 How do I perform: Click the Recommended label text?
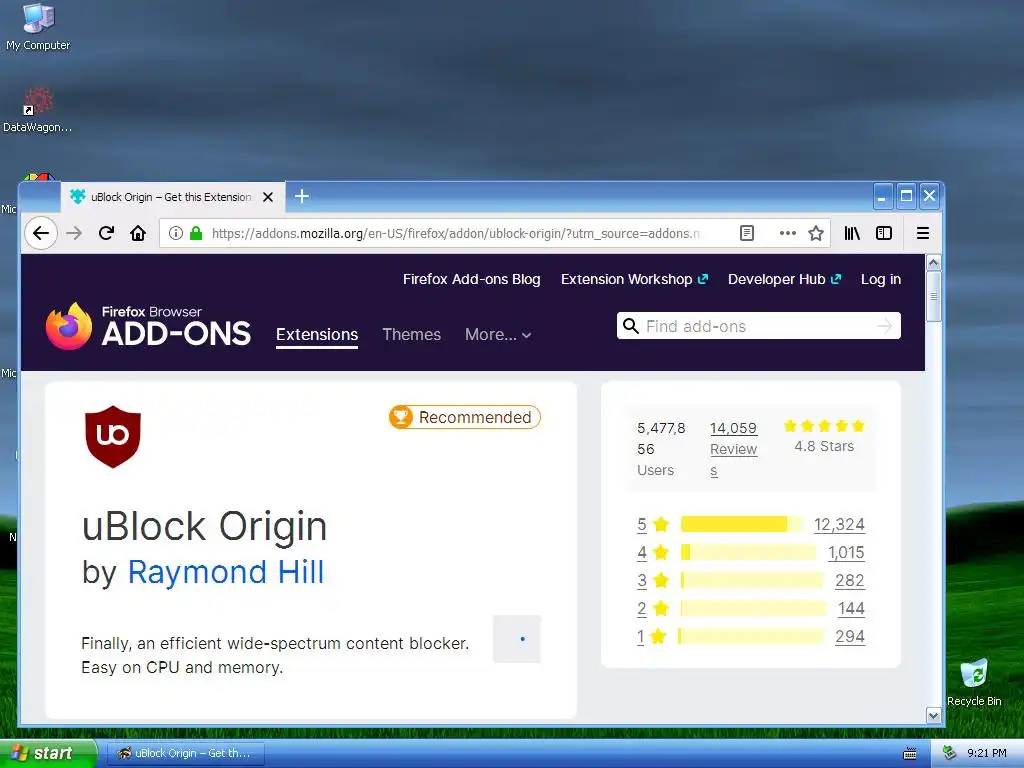coord(475,417)
